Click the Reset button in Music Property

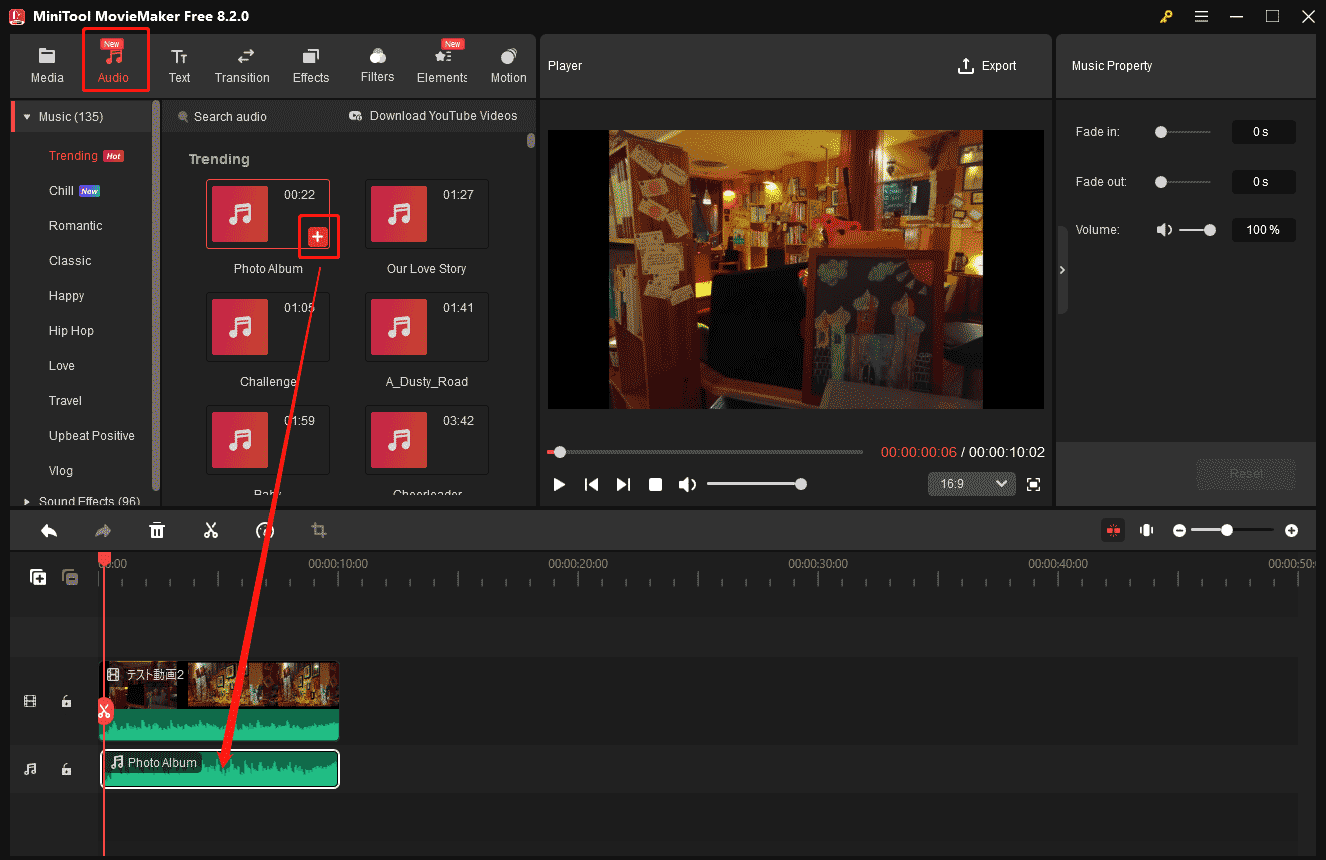point(1246,474)
